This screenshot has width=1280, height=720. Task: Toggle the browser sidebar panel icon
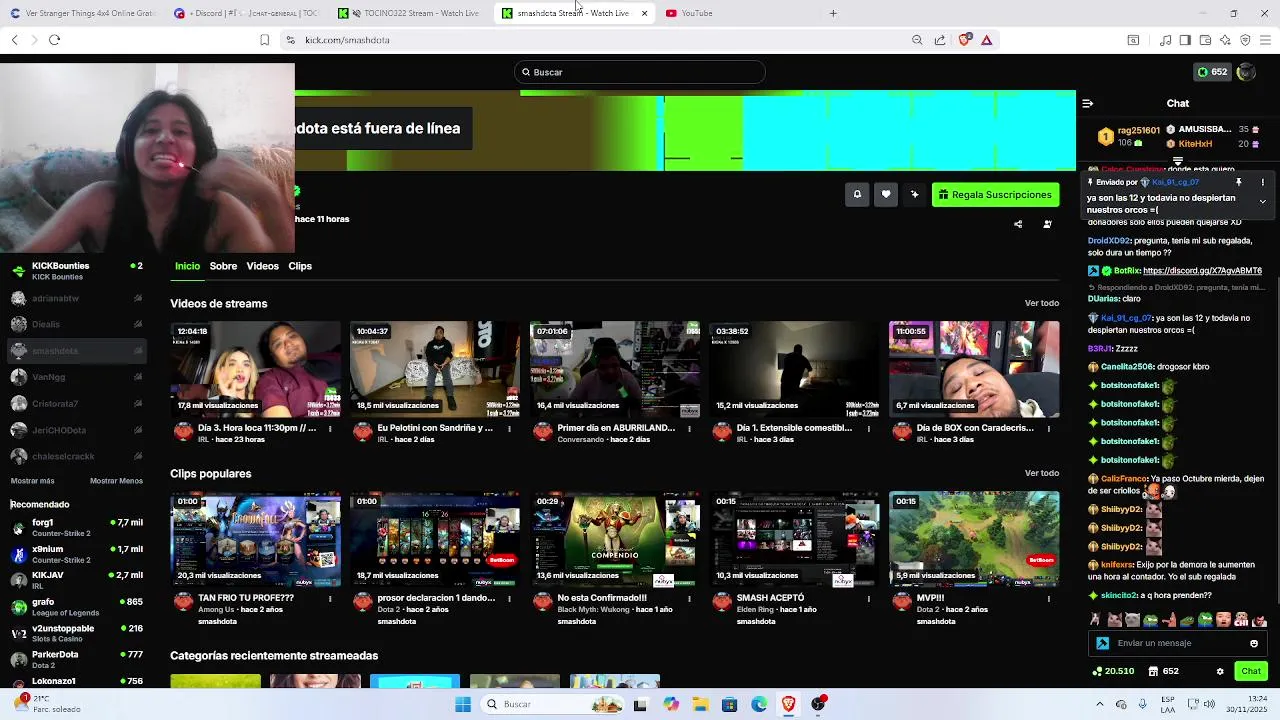[1185, 40]
